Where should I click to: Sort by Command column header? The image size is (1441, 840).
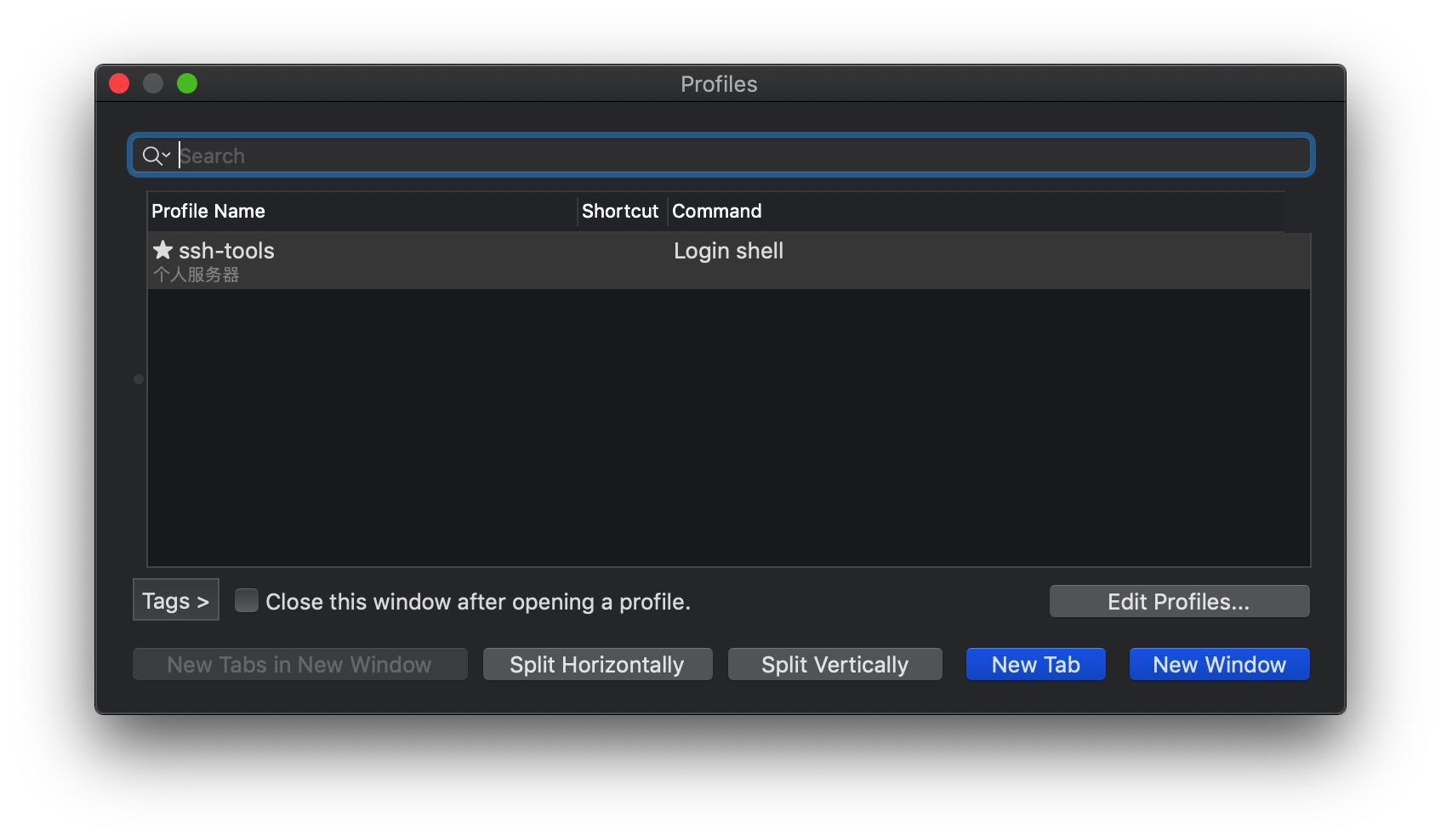tap(976, 211)
